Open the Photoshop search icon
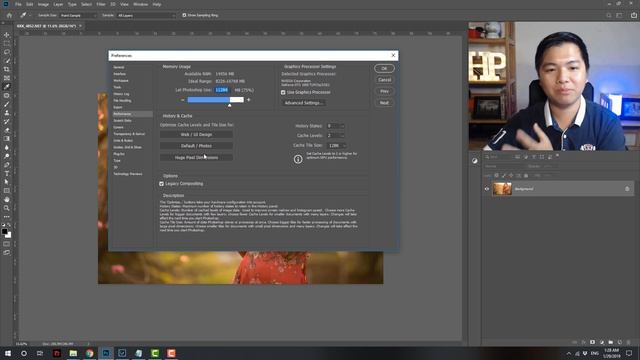This screenshot has height=360, width=640. coord(609,15)
